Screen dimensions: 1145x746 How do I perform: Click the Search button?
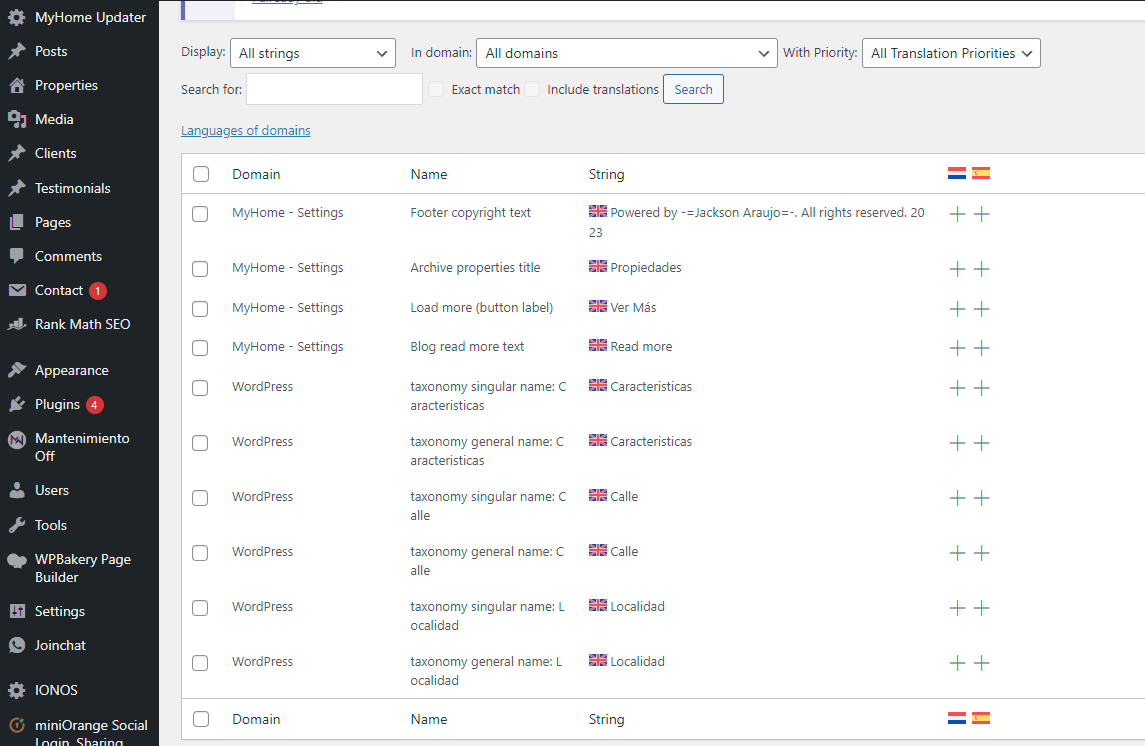point(693,89)
